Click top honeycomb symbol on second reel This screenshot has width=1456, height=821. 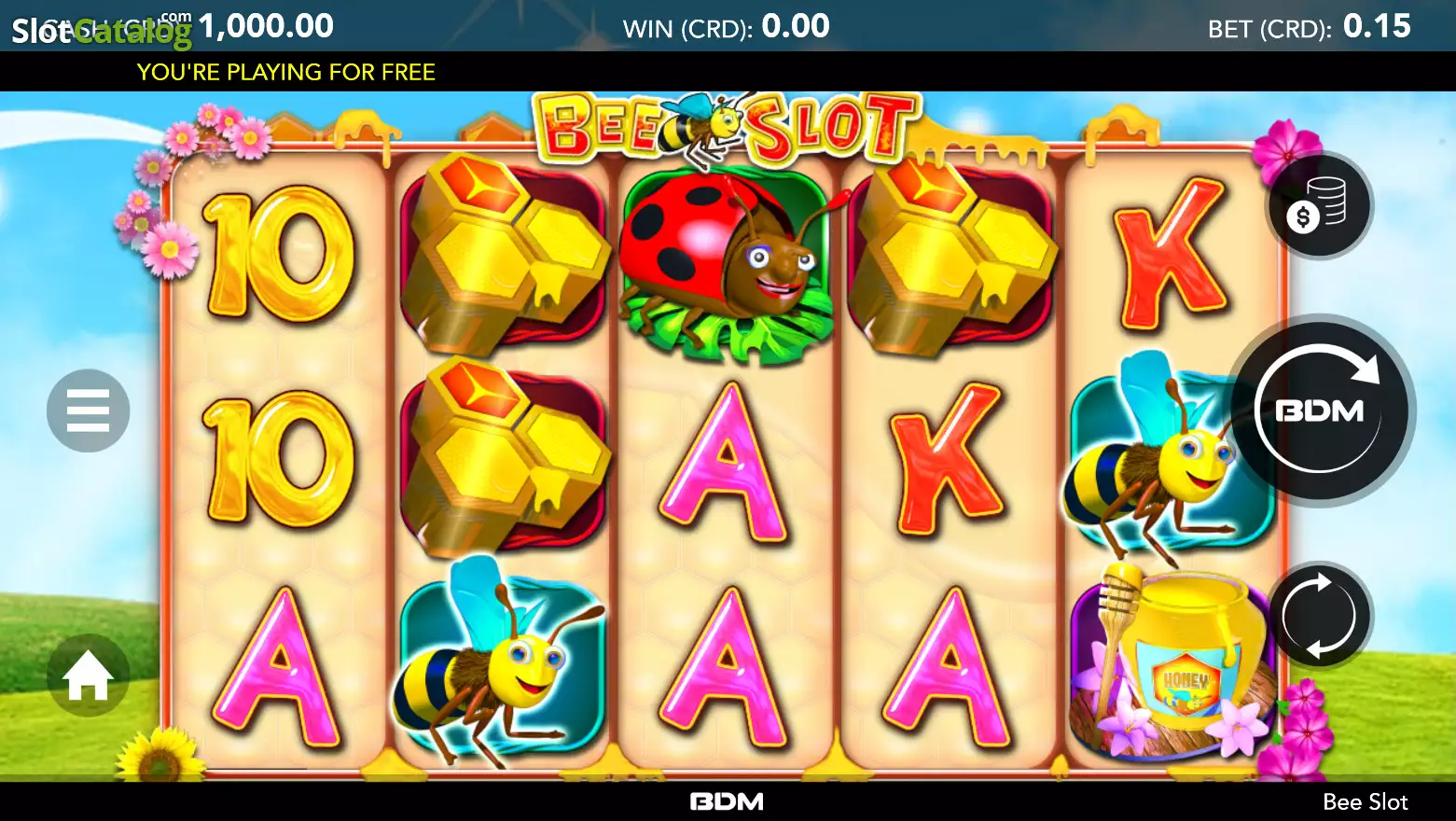[504, 252]
